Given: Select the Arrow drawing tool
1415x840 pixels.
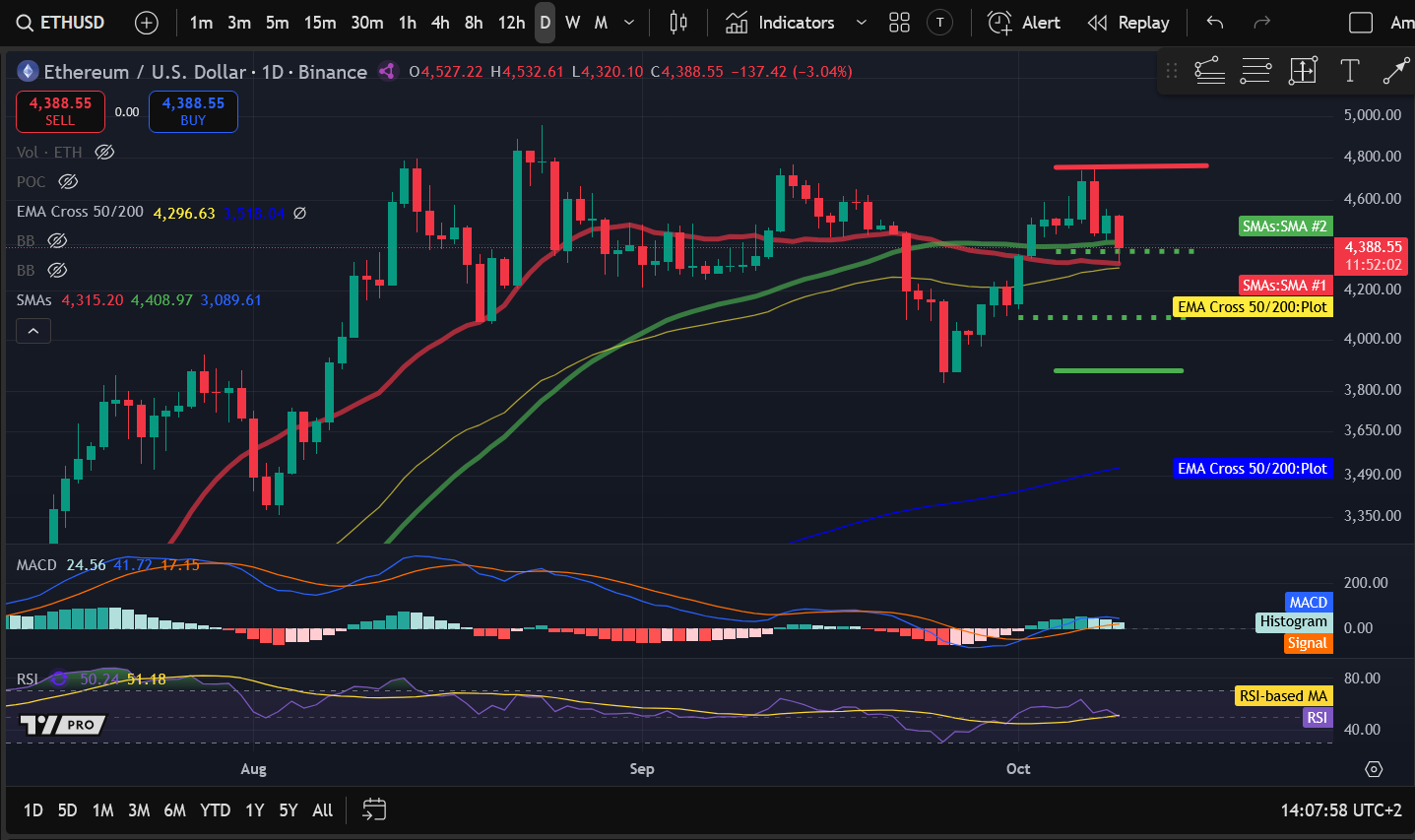Looking at the screenshot, I should tap(1396, 71).
